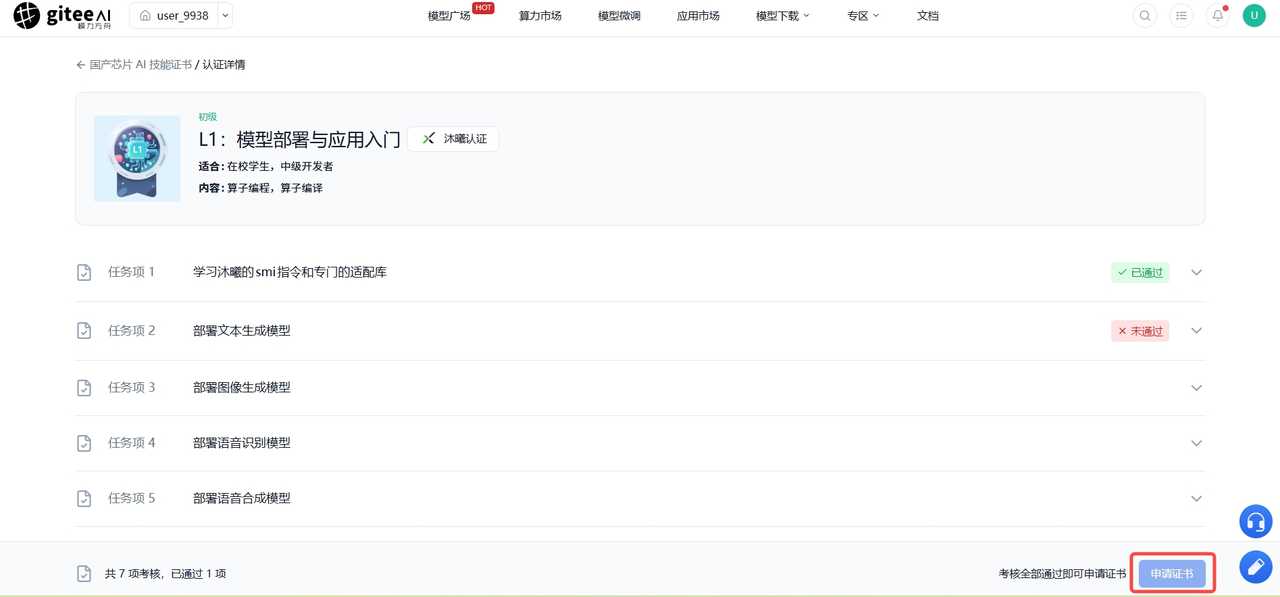Viewport: 1280px width, 597px height.
Task: Expand the 任务项 1 chevron
Action: (x=1196, y=272)
